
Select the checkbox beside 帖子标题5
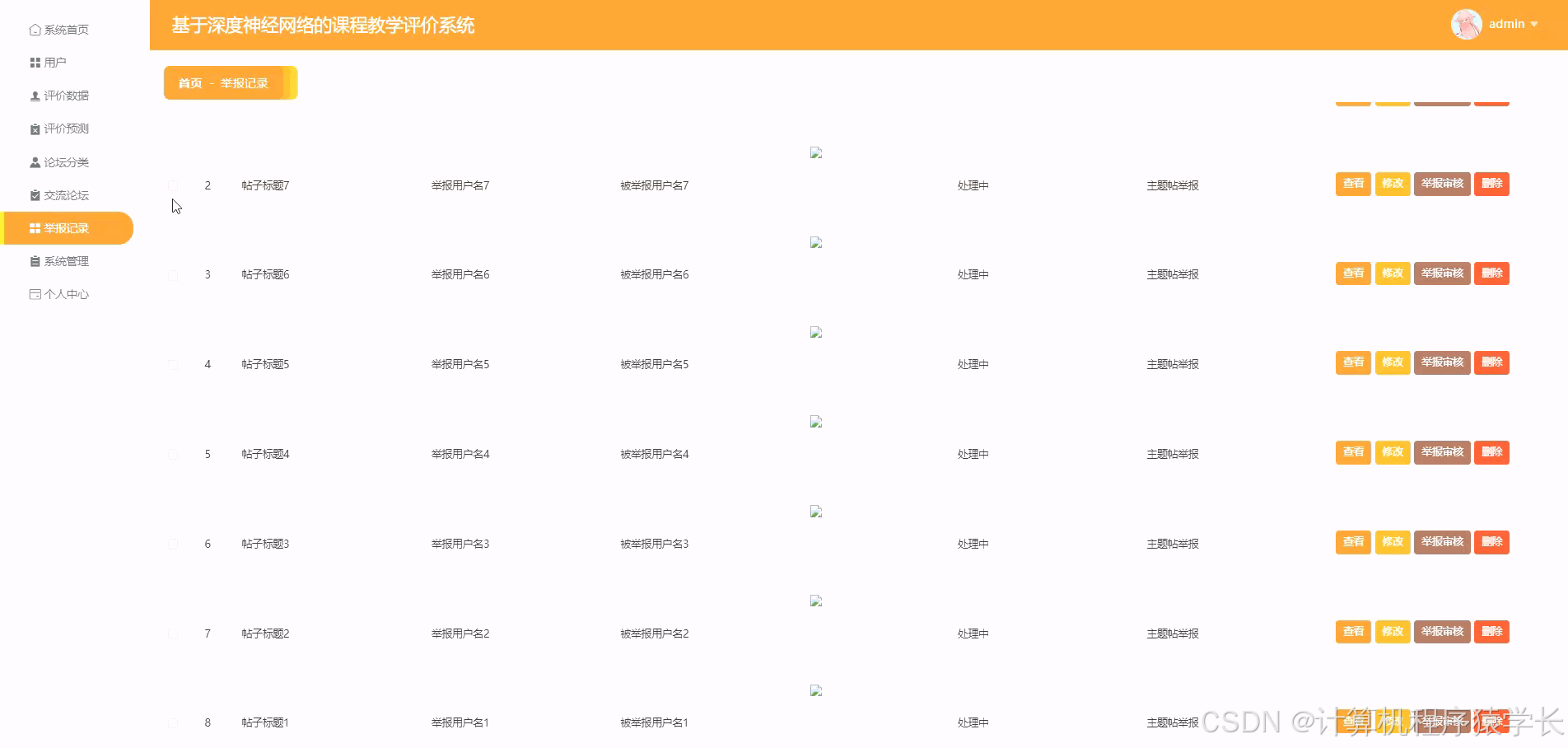coord(173,364)
